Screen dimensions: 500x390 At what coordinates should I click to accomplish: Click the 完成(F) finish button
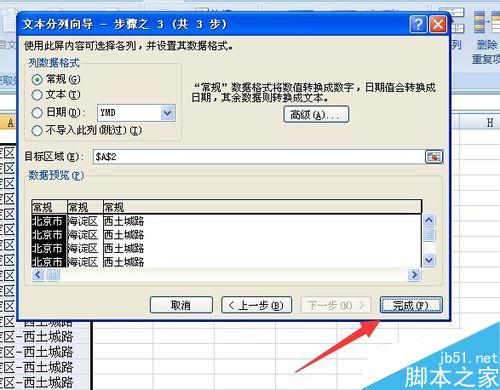pos(411,305)
